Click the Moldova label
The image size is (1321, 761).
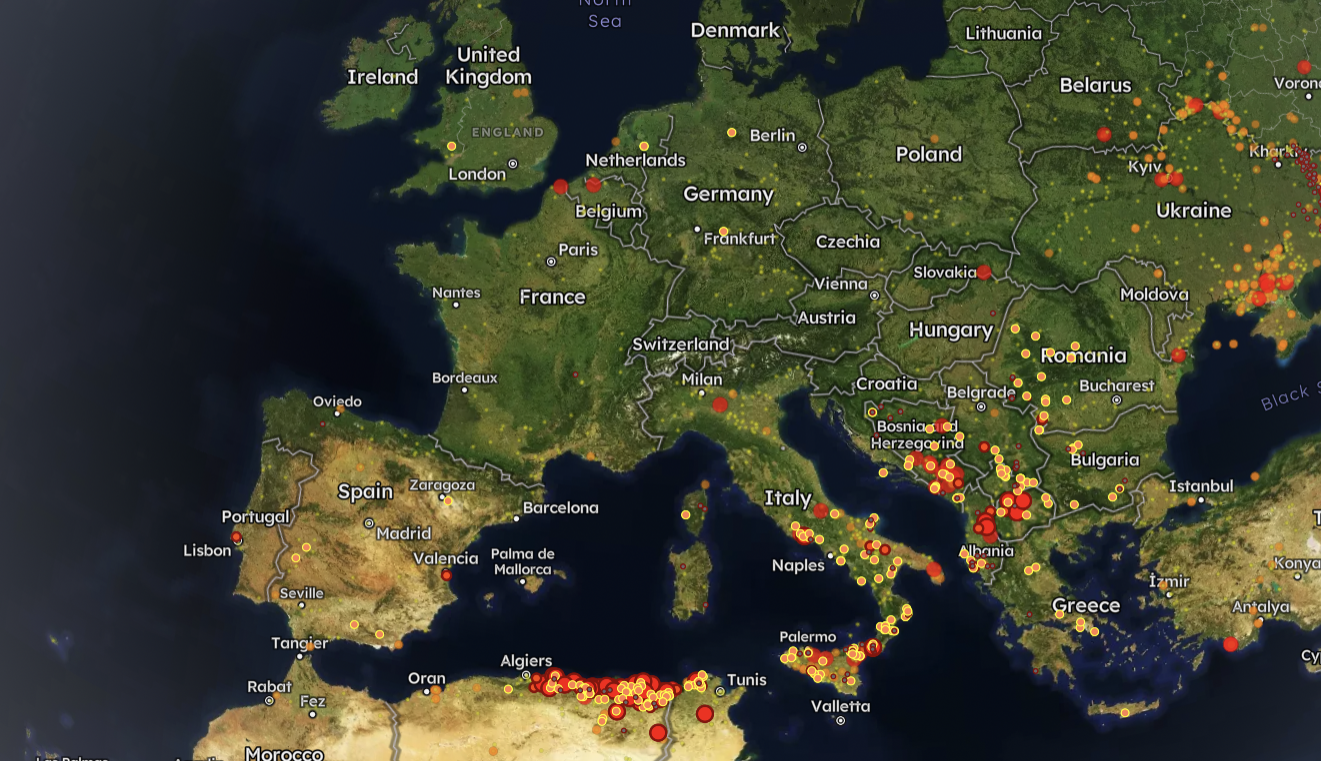point(1154,294)
